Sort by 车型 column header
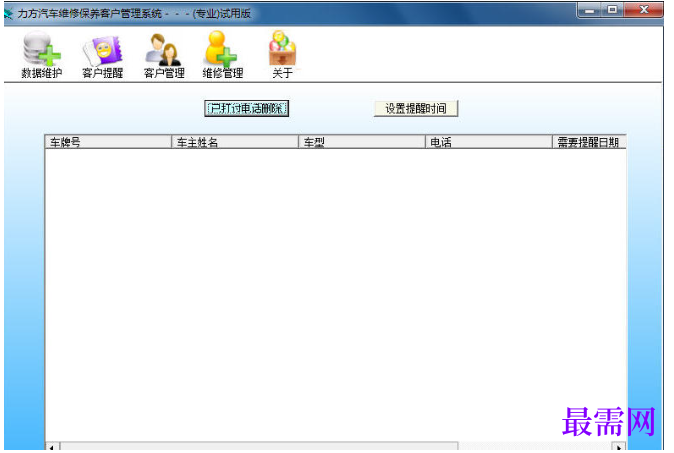Viewport: 674px width, 453px height. click(362, 142)
